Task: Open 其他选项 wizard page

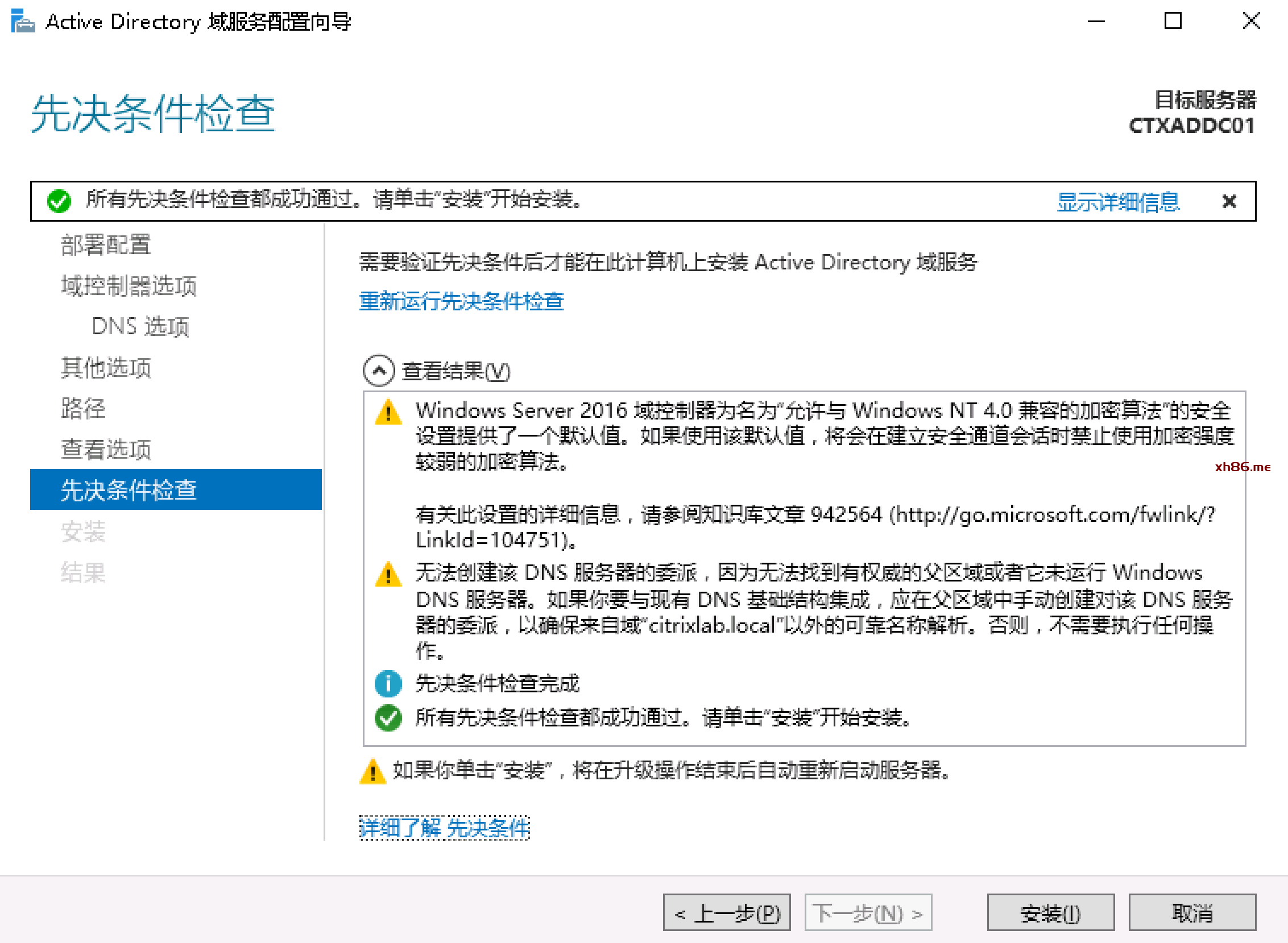Action: pyautogui.click(x=106, y=368)
